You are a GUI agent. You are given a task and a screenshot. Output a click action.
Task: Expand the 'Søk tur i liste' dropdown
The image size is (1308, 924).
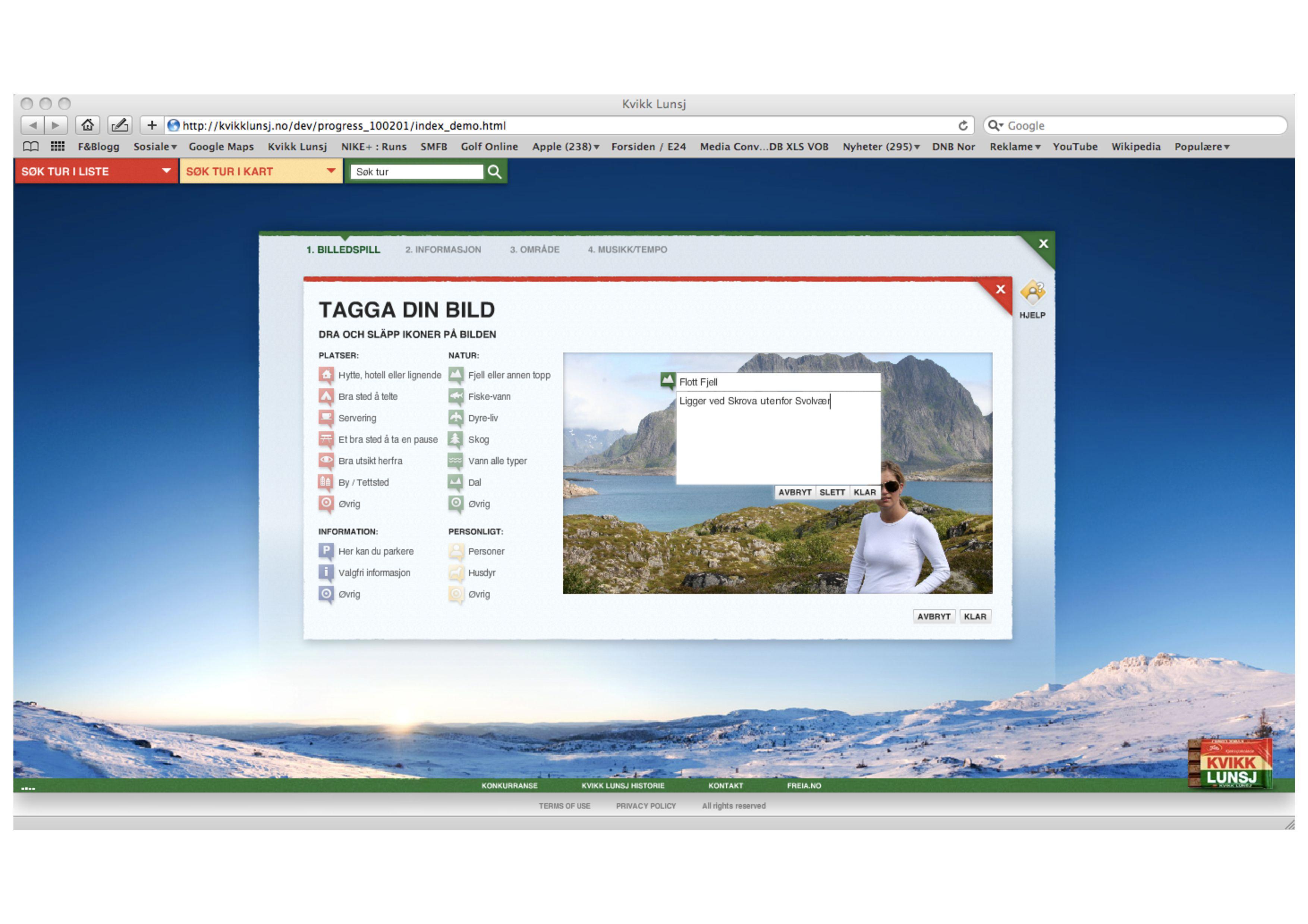click(166, 171)
